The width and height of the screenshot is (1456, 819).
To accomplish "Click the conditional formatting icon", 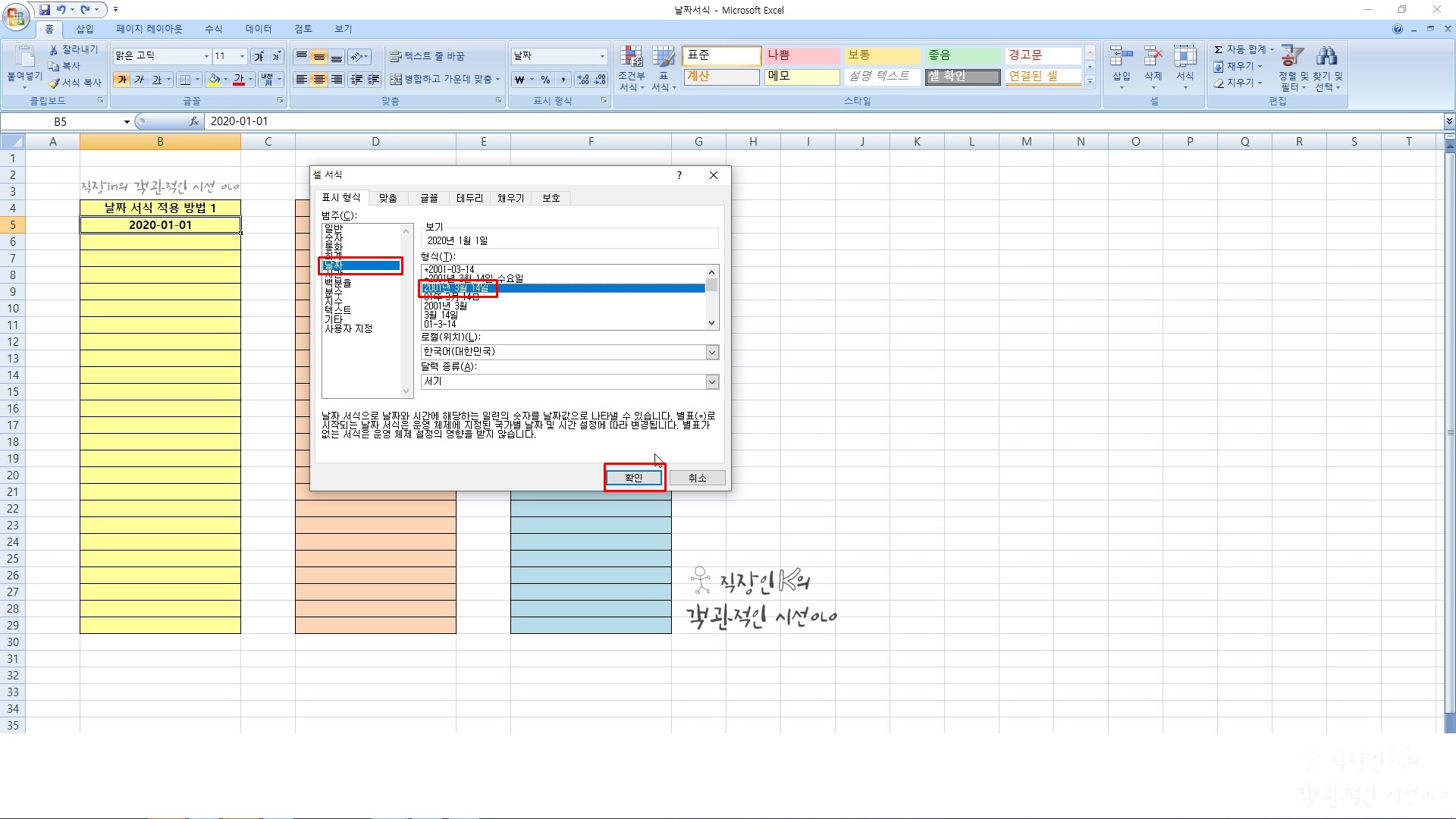I will click(x=631, y=57).
